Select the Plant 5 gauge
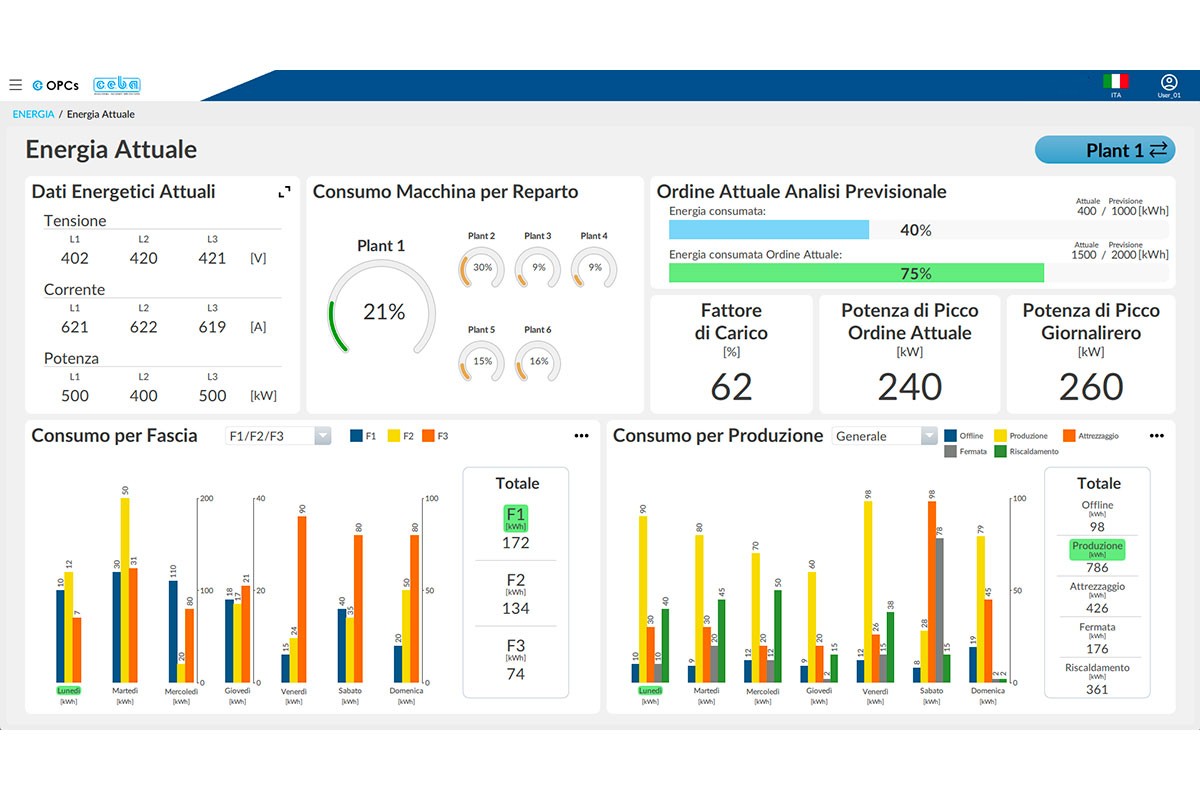 pos(482,361)
